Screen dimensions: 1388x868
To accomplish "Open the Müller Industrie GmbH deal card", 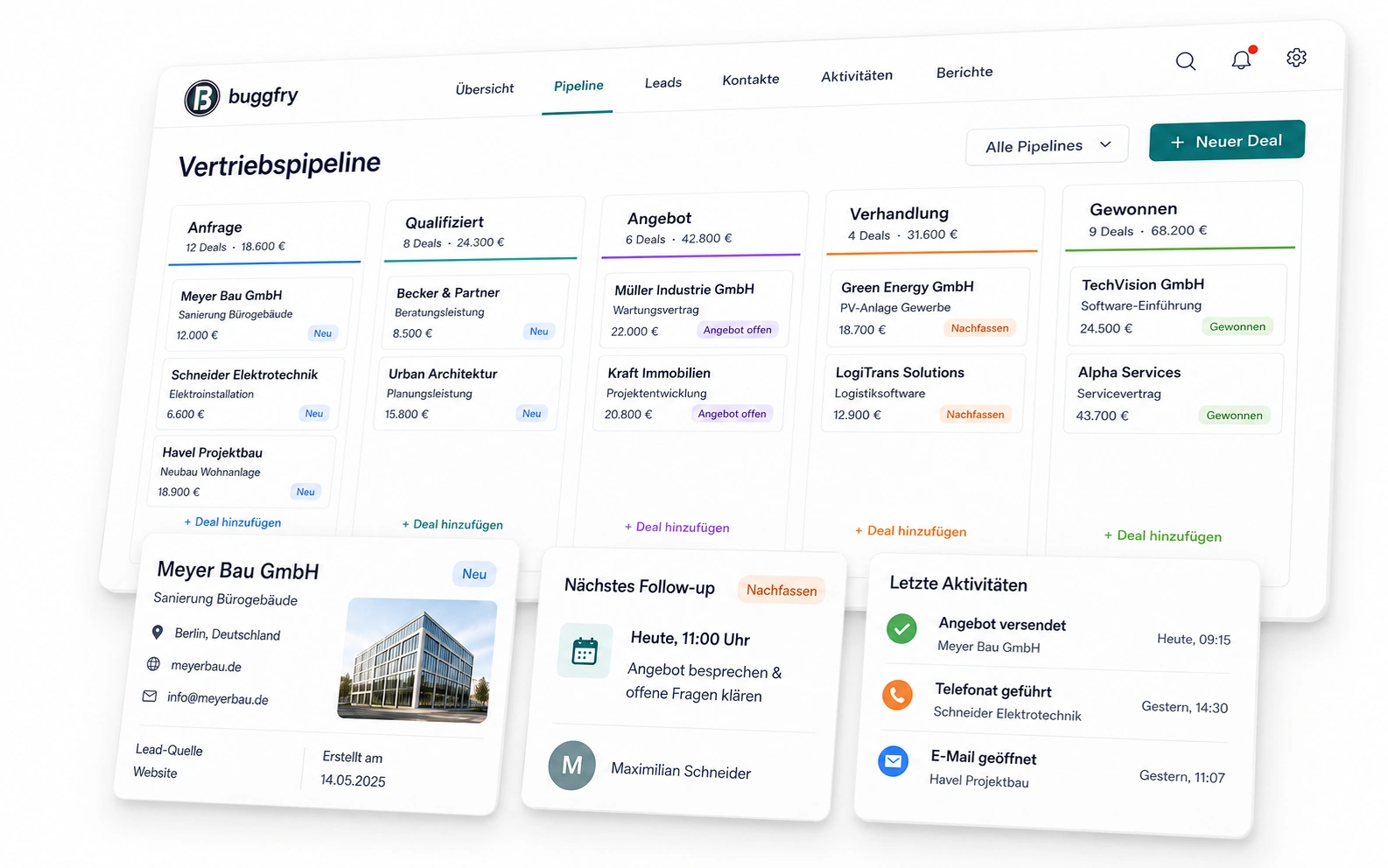I will pos(697,309).
